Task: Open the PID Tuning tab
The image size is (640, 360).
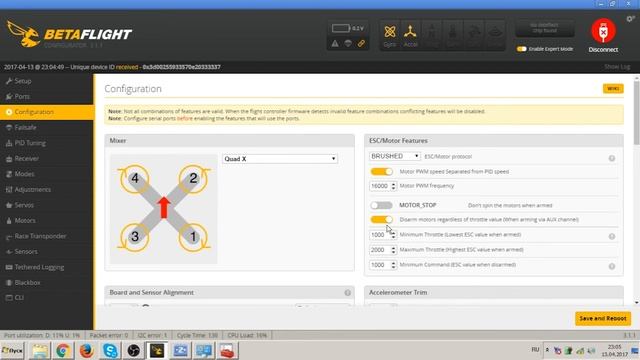Action: [47, 143]
